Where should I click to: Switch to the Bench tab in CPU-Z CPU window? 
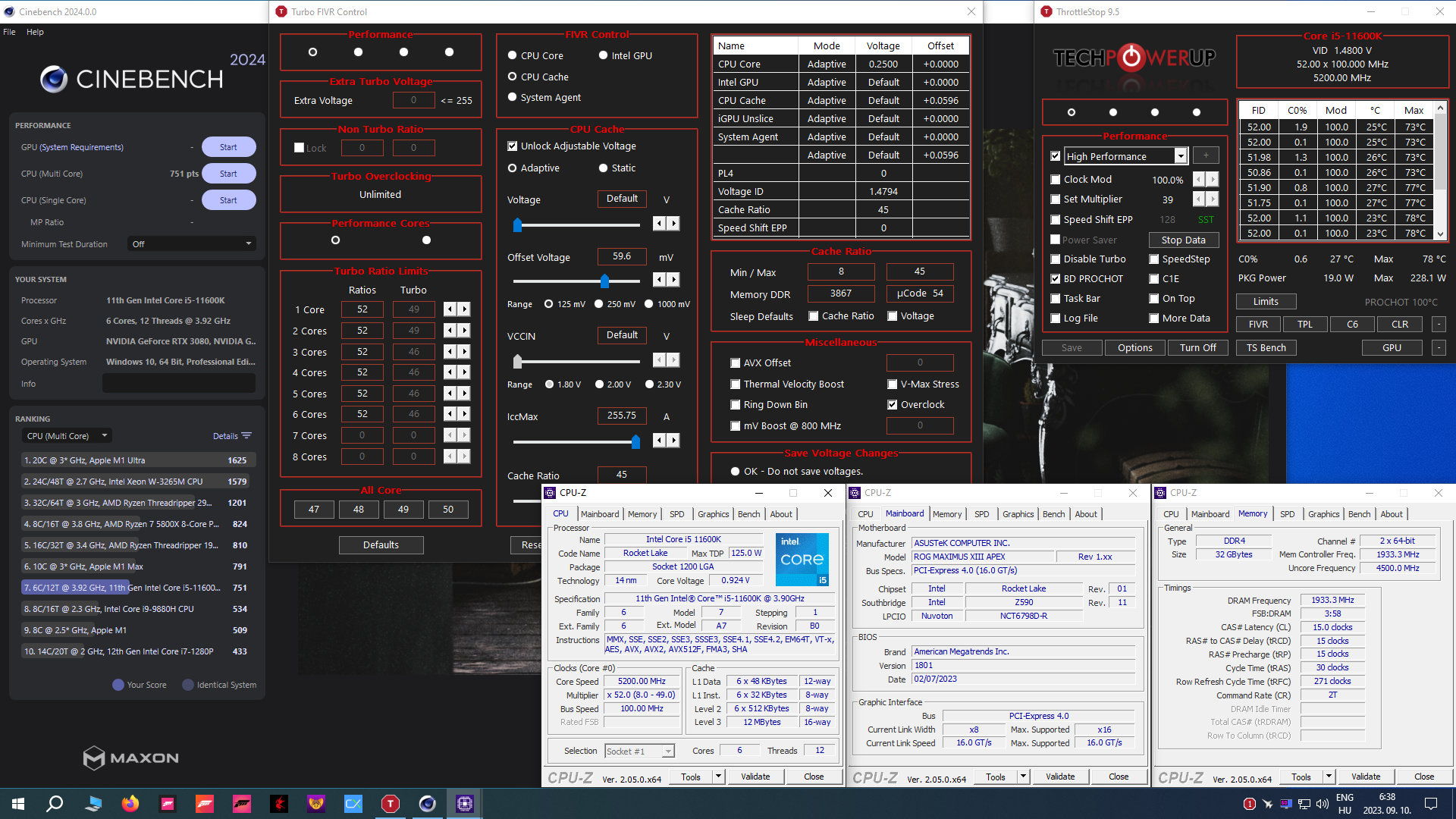click(x=748, y=514)
